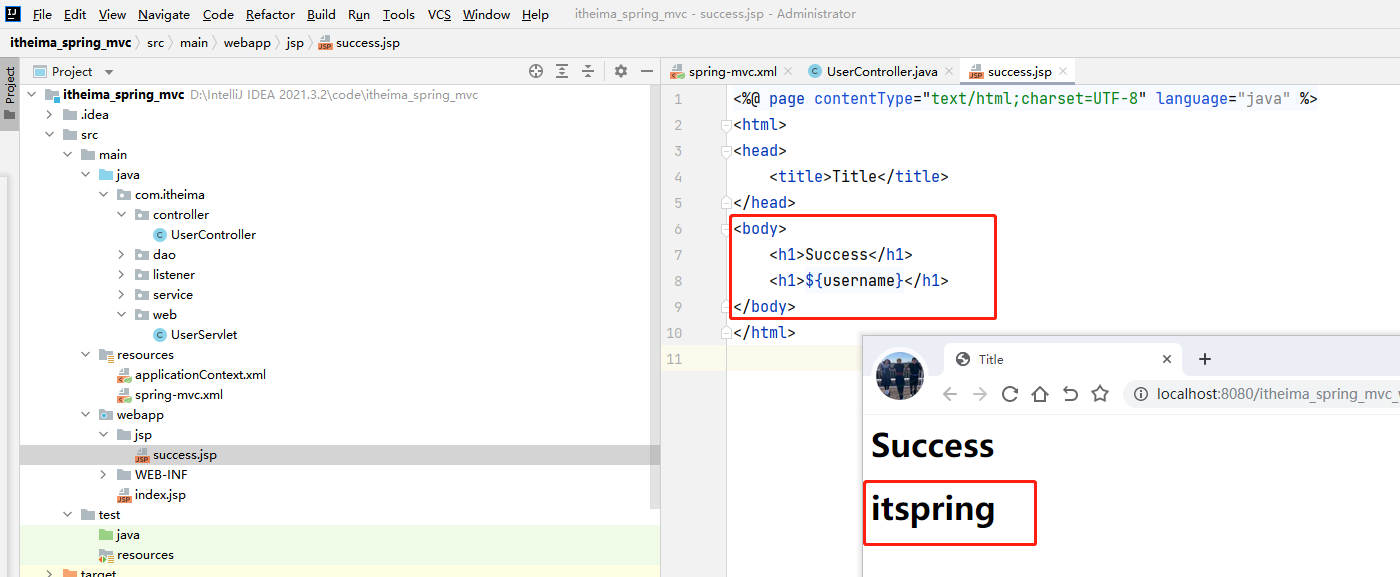Click the Select Opened File target icon
The width and height of the screenshot is (1400, 577).
coord(536,71)
